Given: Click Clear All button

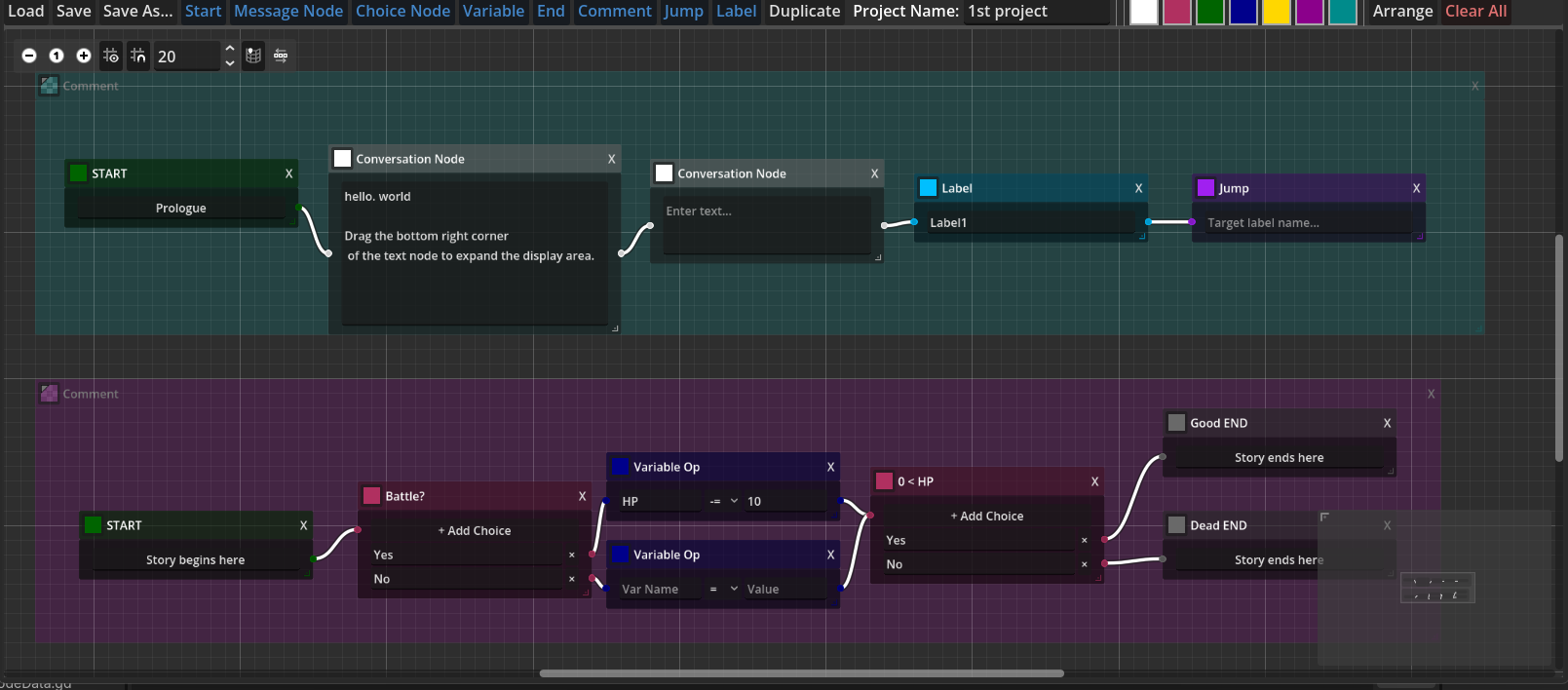Looking at the screenshot, I should pos(1475,11).
